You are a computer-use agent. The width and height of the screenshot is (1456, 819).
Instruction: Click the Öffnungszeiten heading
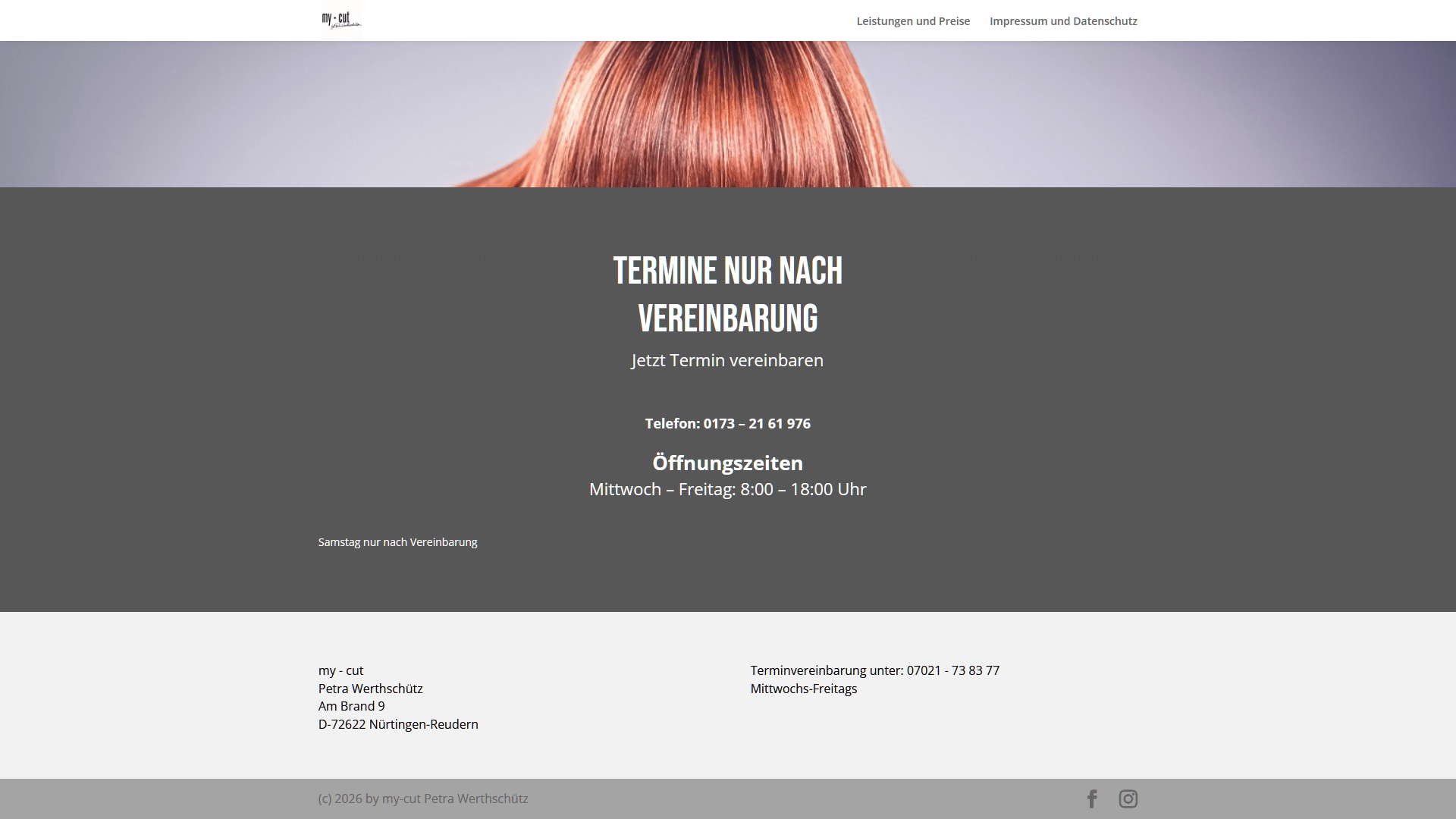point(727,463)
